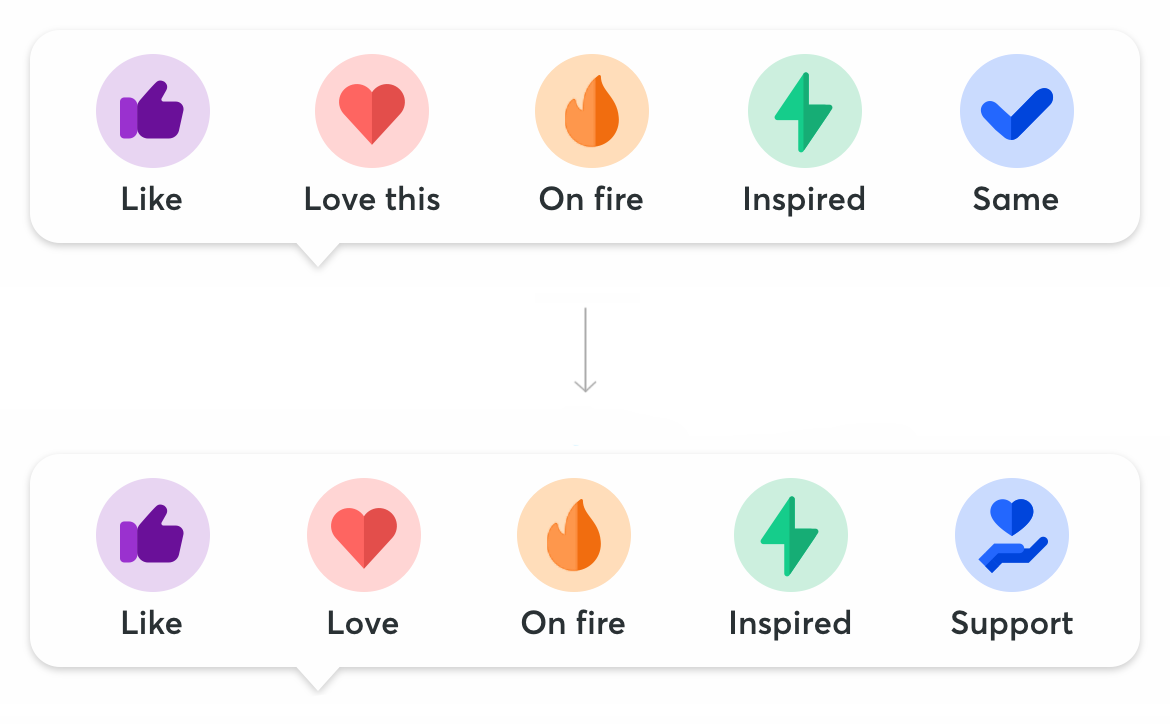Click the purple thumbs-up icon in top panel
The height and width of the screenshot is (724, 1170).
153,111
